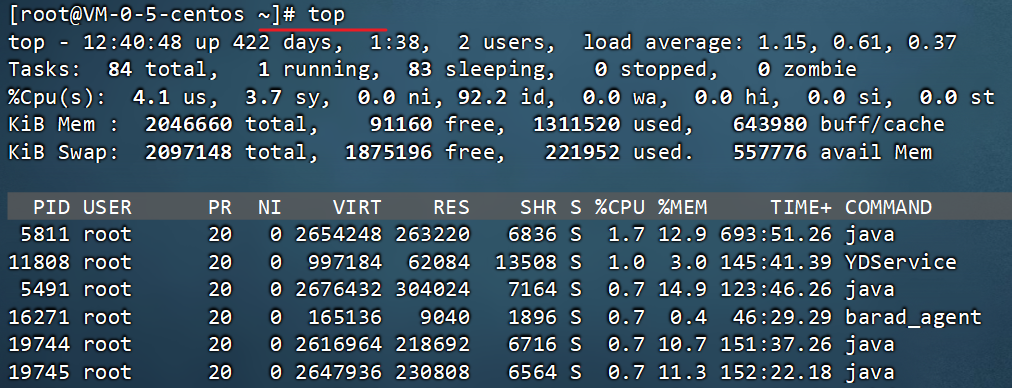The height and width of the screenshot is (388, 1012).
Task: Click the SHR column header
Action: point(539,207)
